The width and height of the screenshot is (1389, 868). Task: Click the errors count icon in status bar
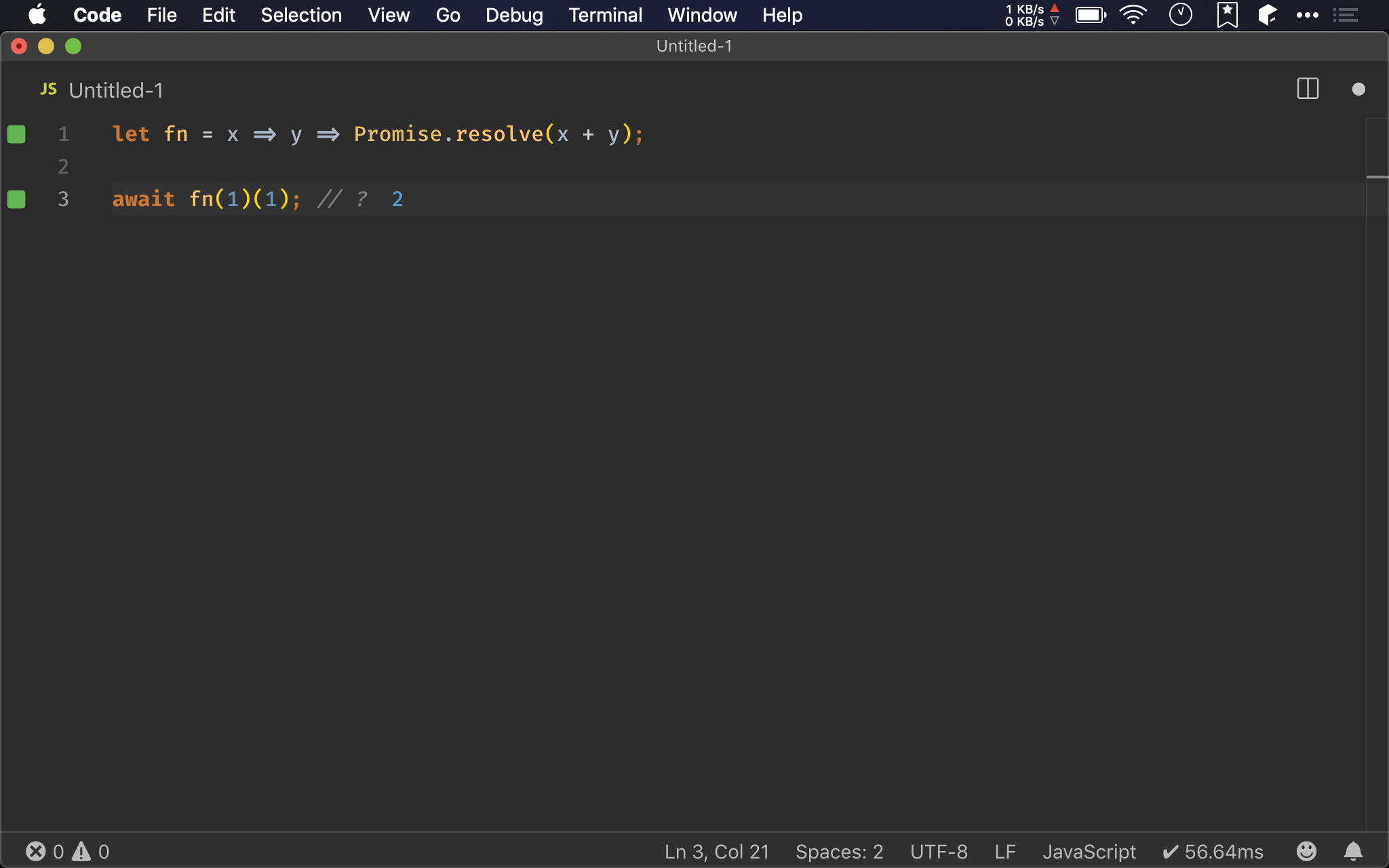point(36,851)
